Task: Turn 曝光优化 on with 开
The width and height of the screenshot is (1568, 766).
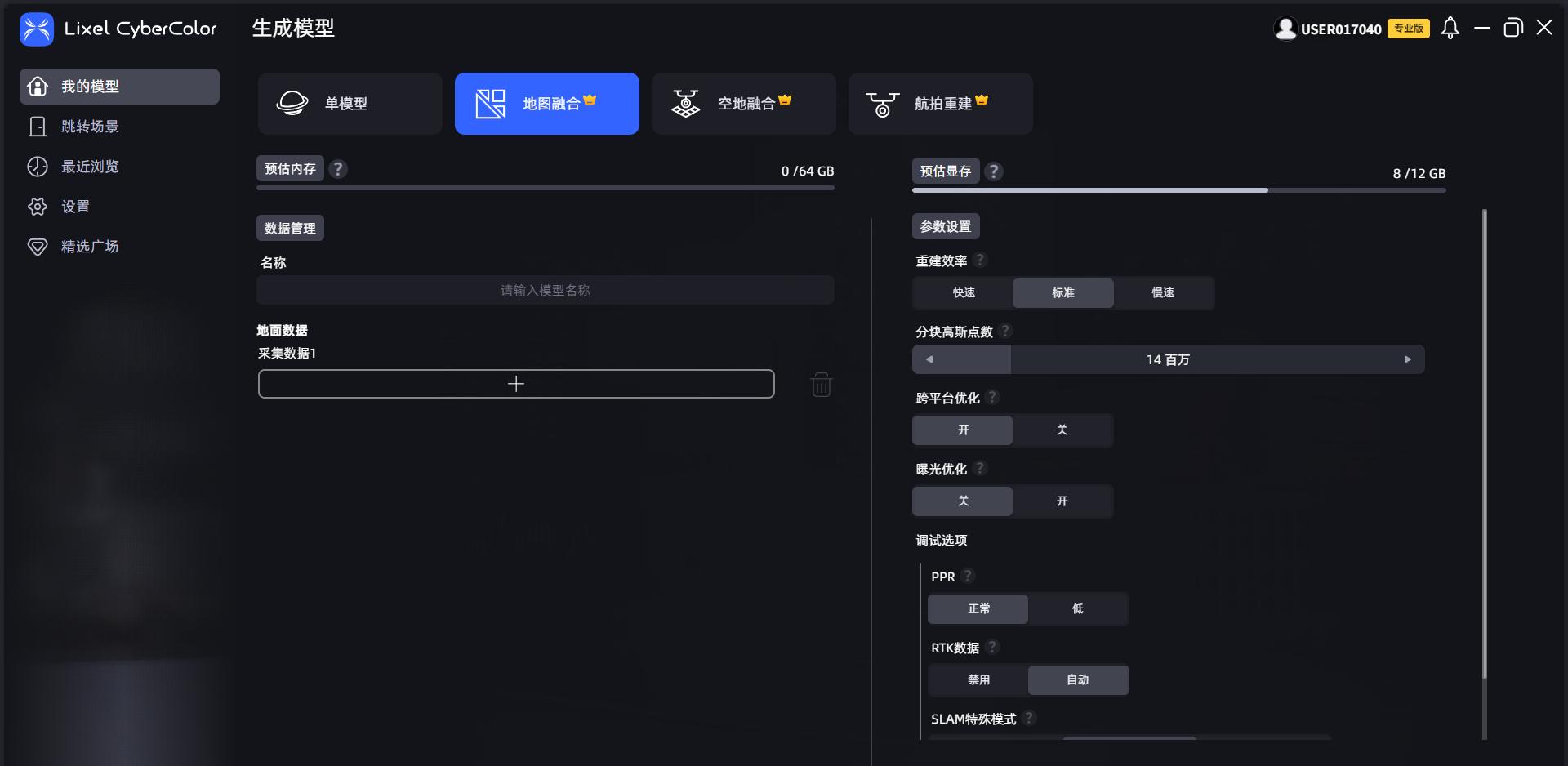Action: 1062,501
